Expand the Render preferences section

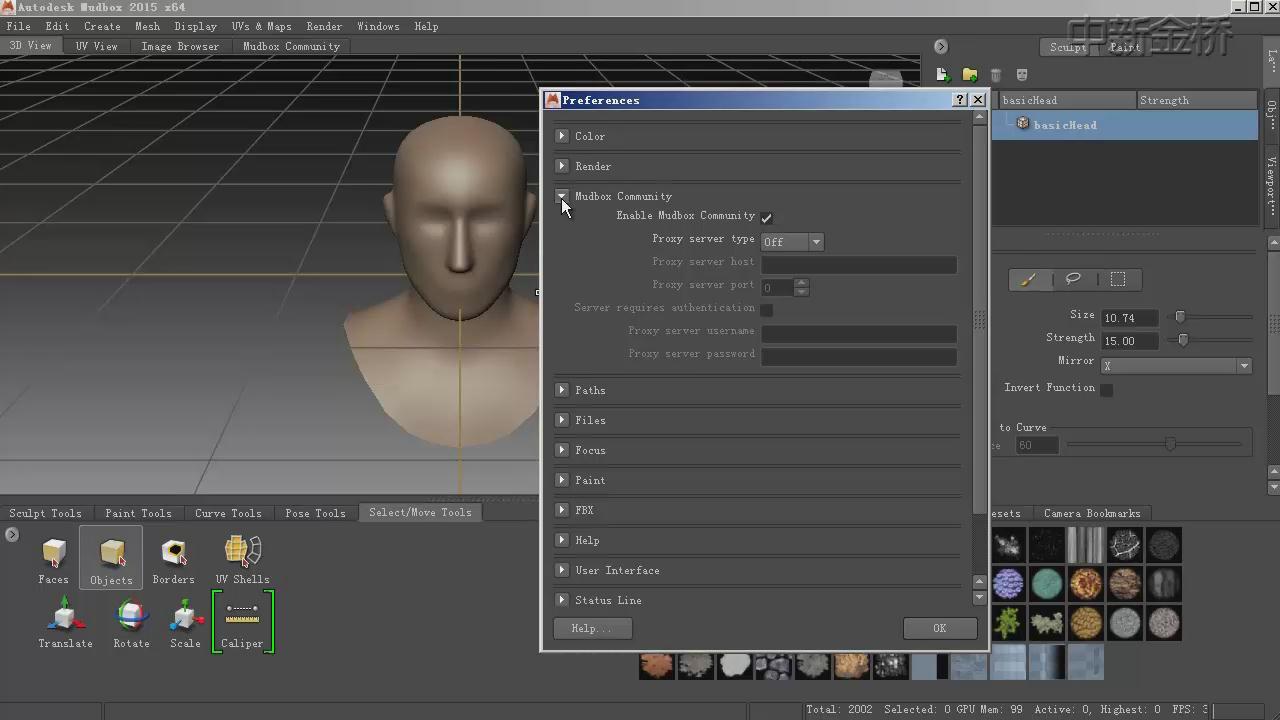pos(562,166)
